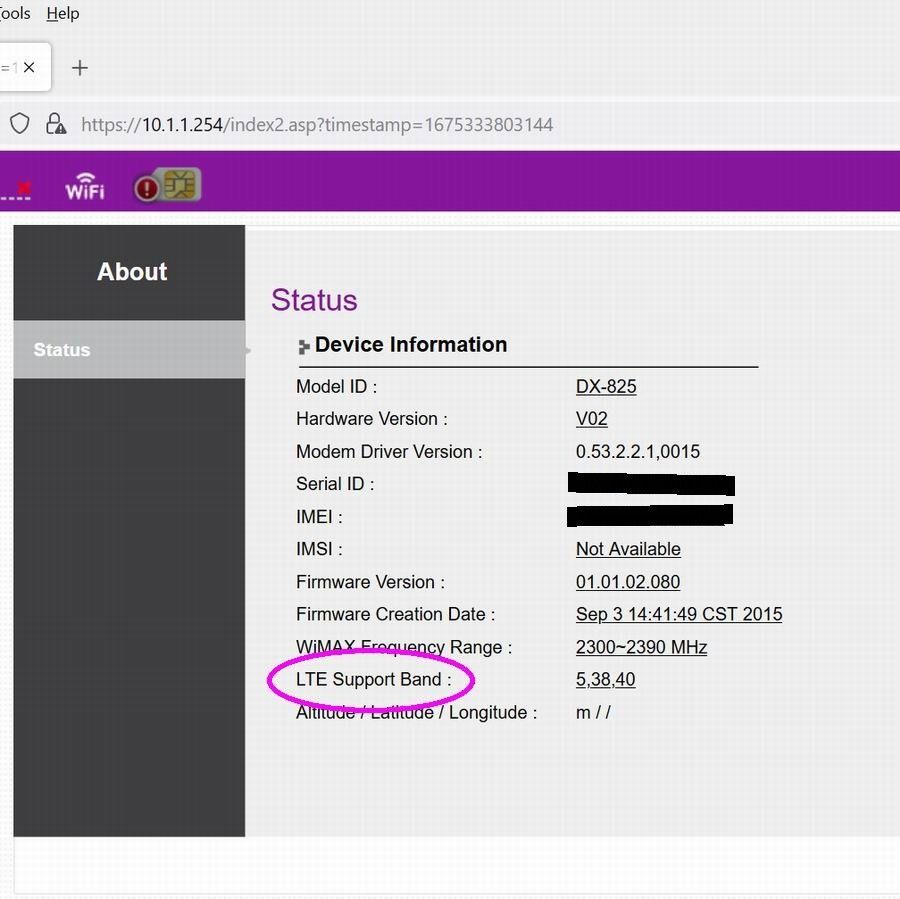Open the Help menu
This screenshot has height=899, width=900.
tap(62, 13)
